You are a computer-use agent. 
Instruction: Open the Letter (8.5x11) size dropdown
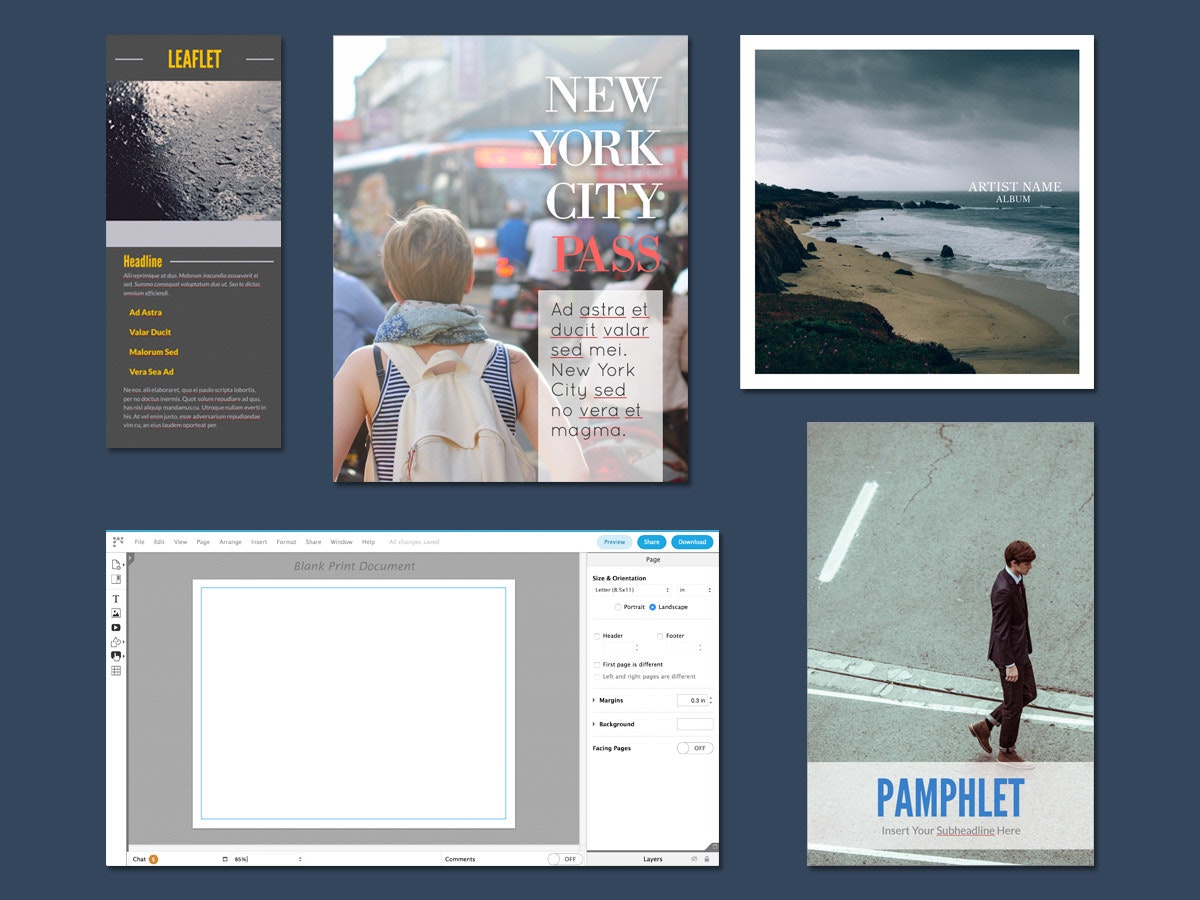pos(631,589)
